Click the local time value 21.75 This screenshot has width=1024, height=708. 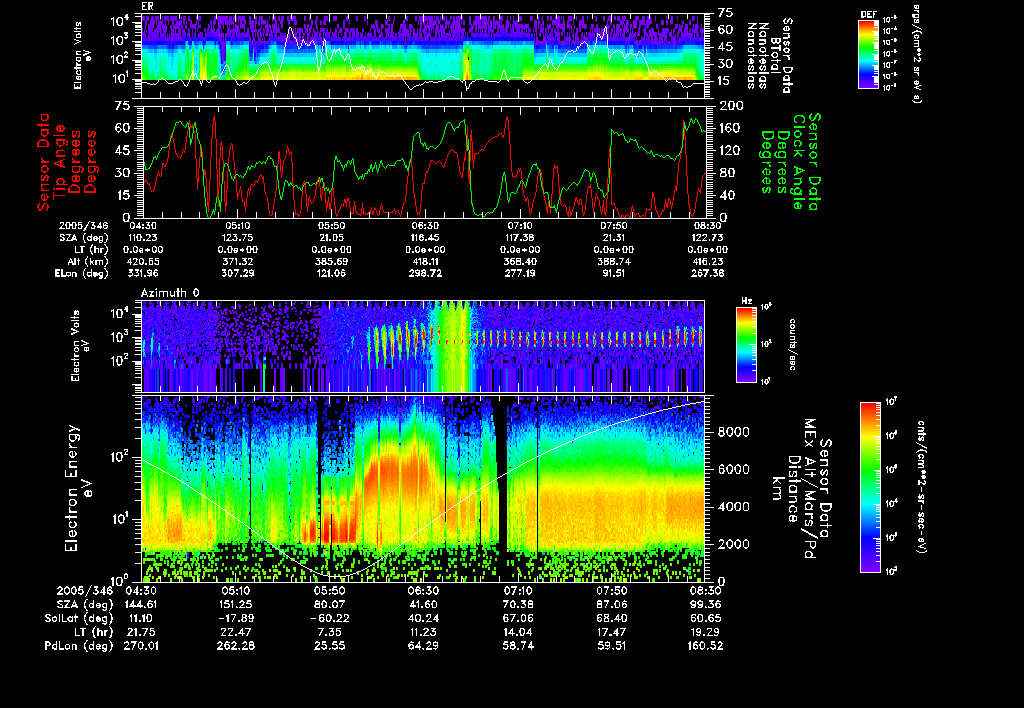coord(140,632)
